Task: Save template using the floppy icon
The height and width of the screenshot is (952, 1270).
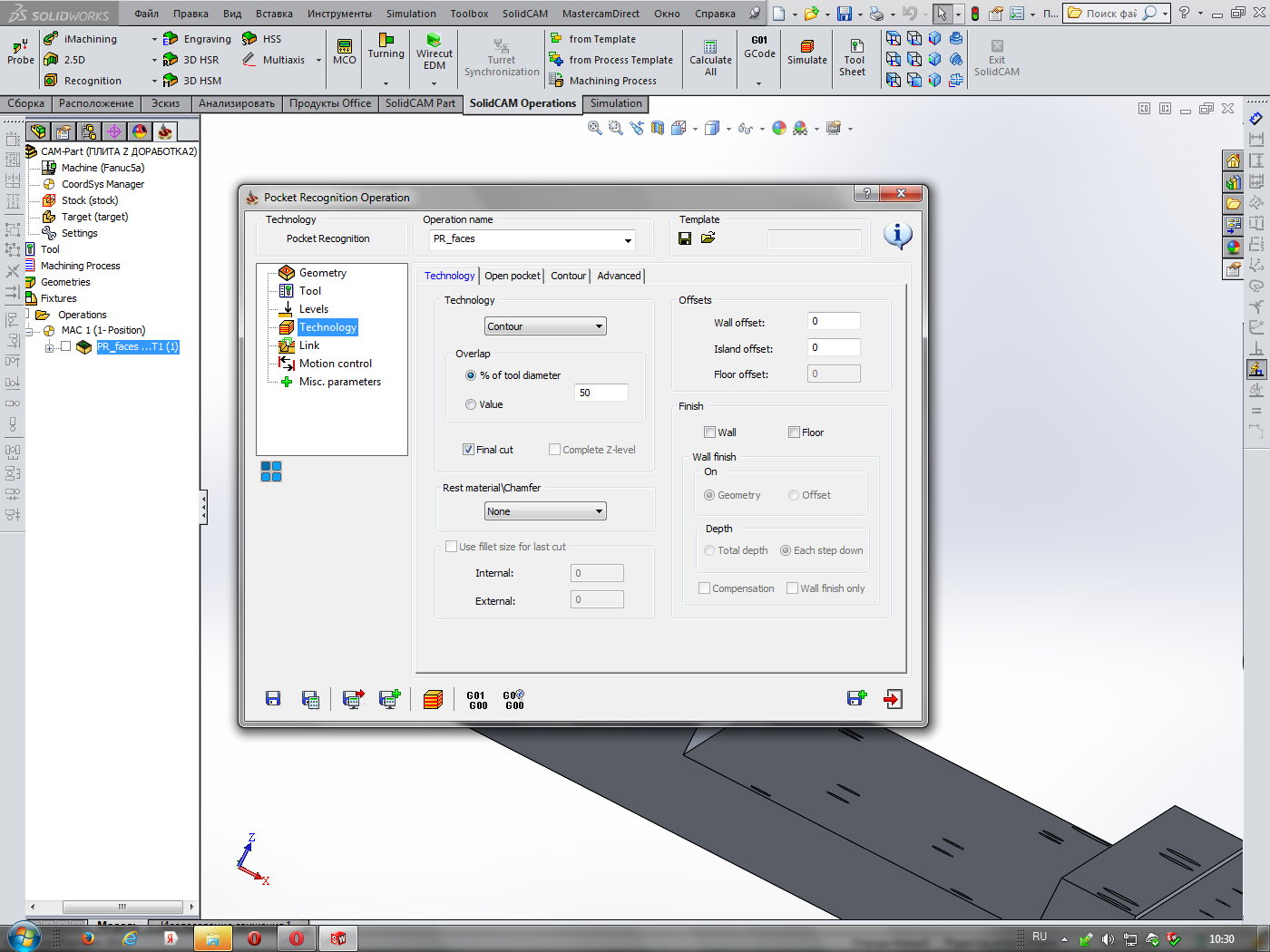Action: pos(685,238)
